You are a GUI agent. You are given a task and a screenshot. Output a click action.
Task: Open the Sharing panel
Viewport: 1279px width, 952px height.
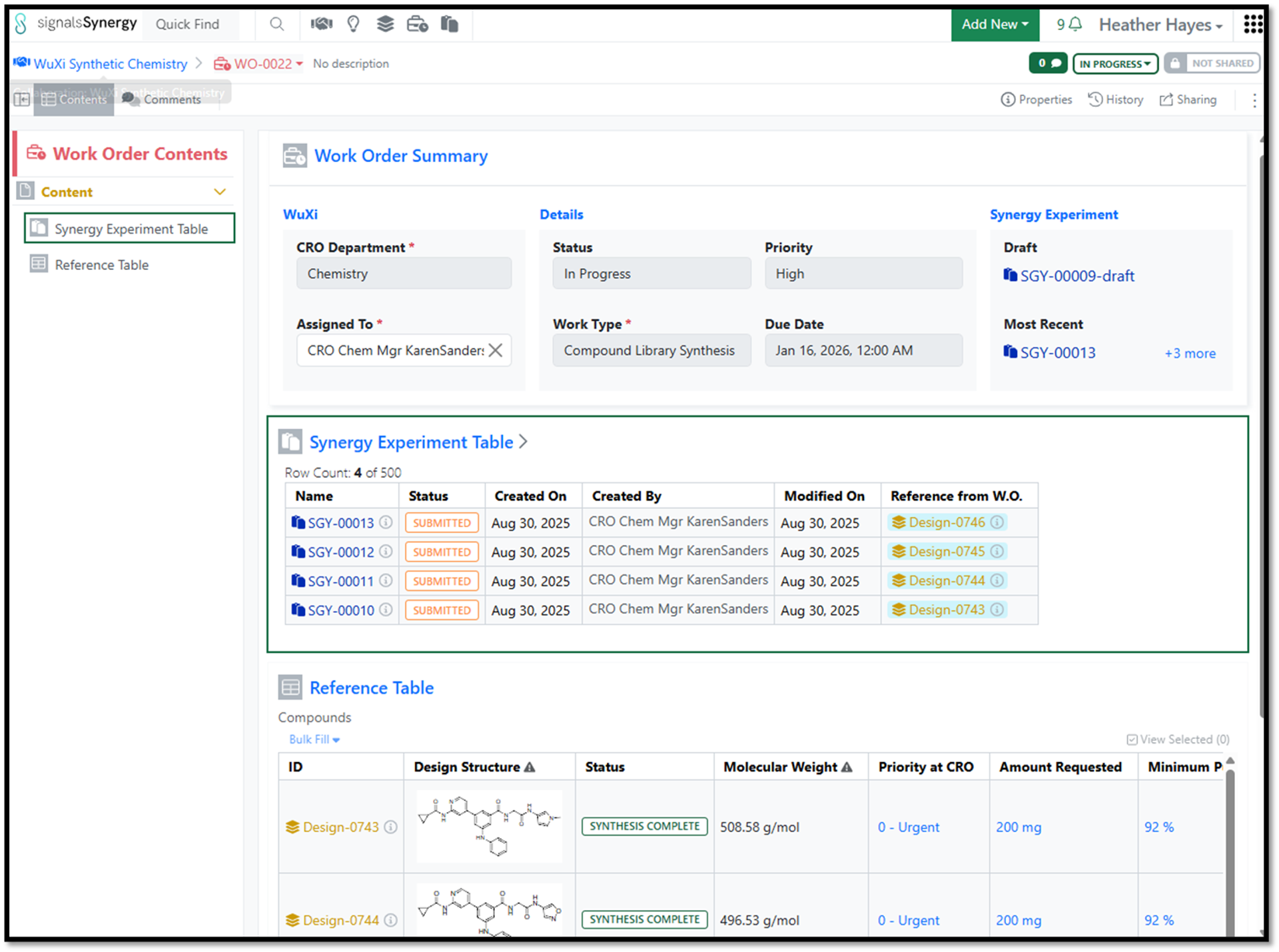tap(1188, 99)
